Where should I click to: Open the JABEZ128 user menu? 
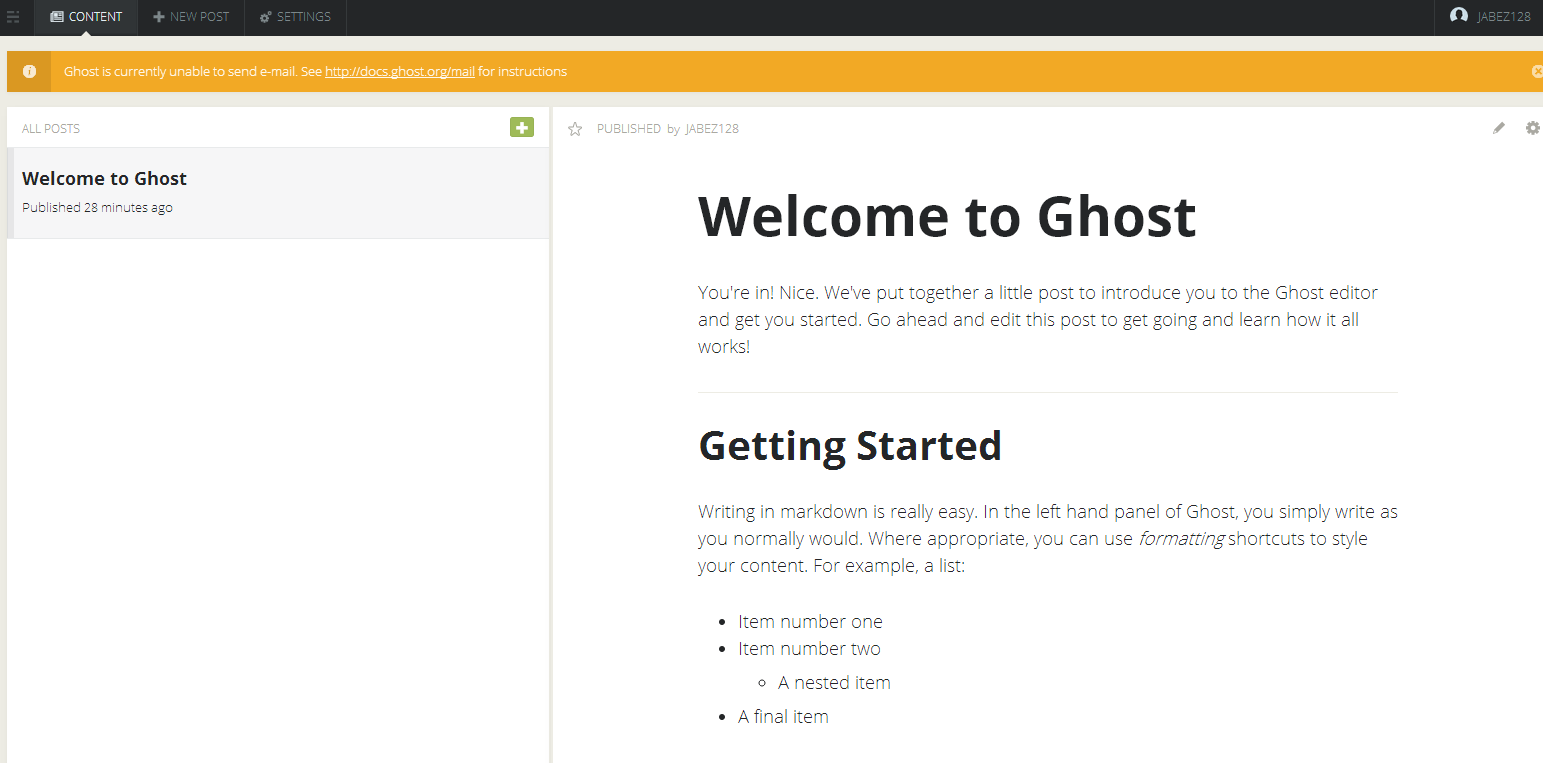click(1489, 17)
